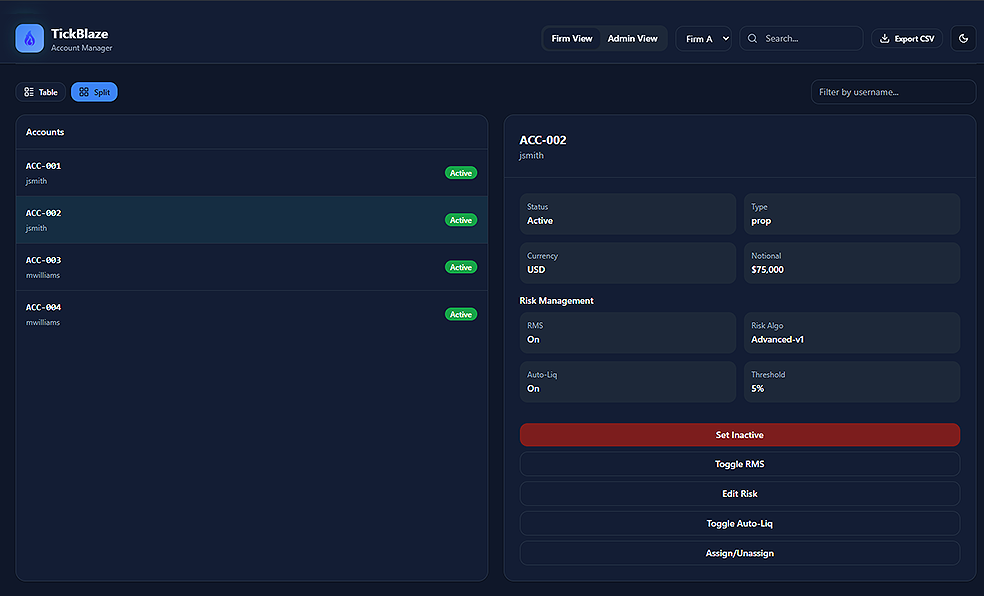Viewport: 984px width, 596px height.
Task: Click the Assign/Unassign button
Action: [x=739, y=553]
